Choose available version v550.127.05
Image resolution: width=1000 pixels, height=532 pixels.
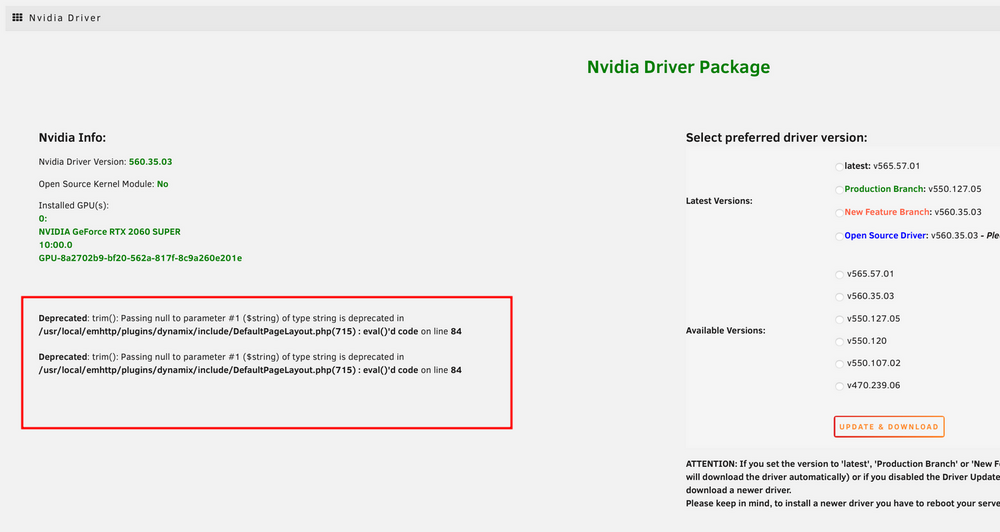point(839,320)
